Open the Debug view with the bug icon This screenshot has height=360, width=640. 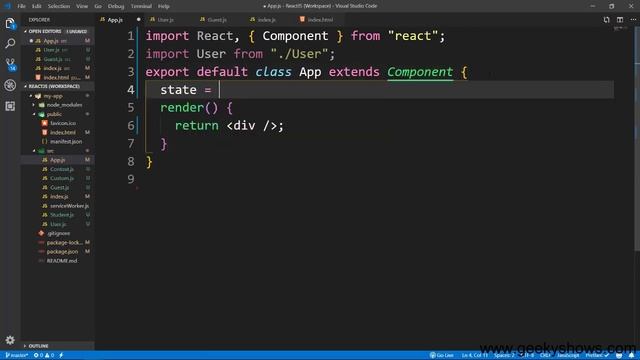(x=10, y=85)
